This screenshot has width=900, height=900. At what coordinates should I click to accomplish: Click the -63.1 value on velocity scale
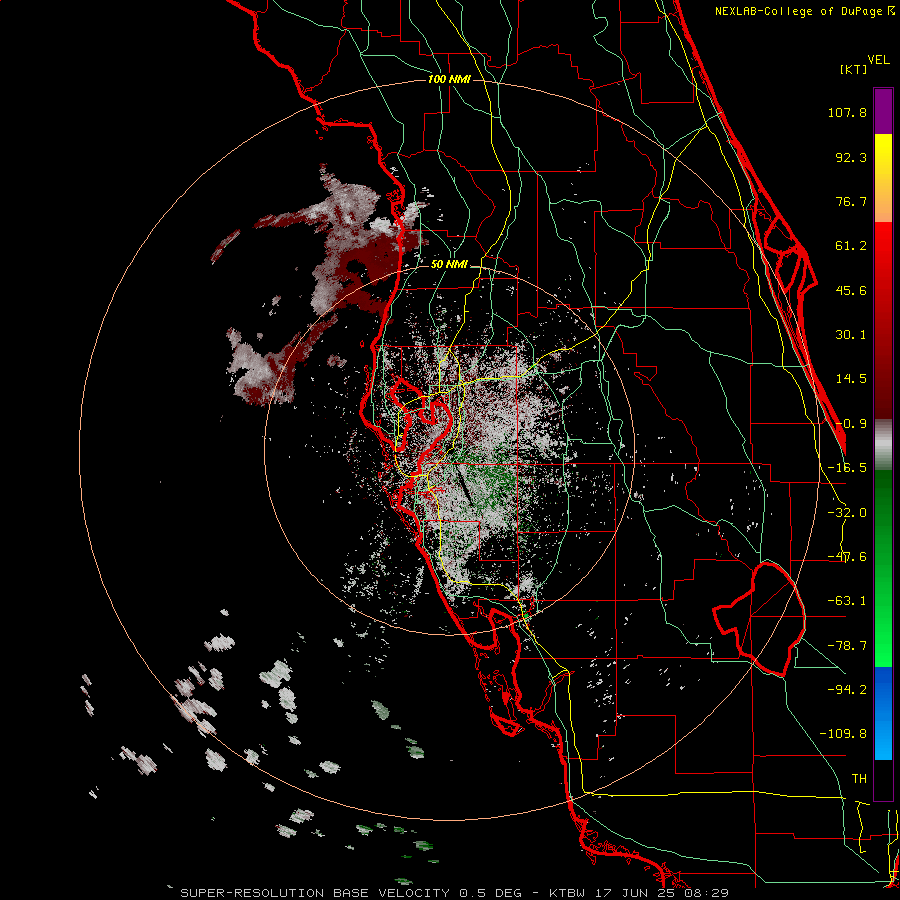point(847,601)
